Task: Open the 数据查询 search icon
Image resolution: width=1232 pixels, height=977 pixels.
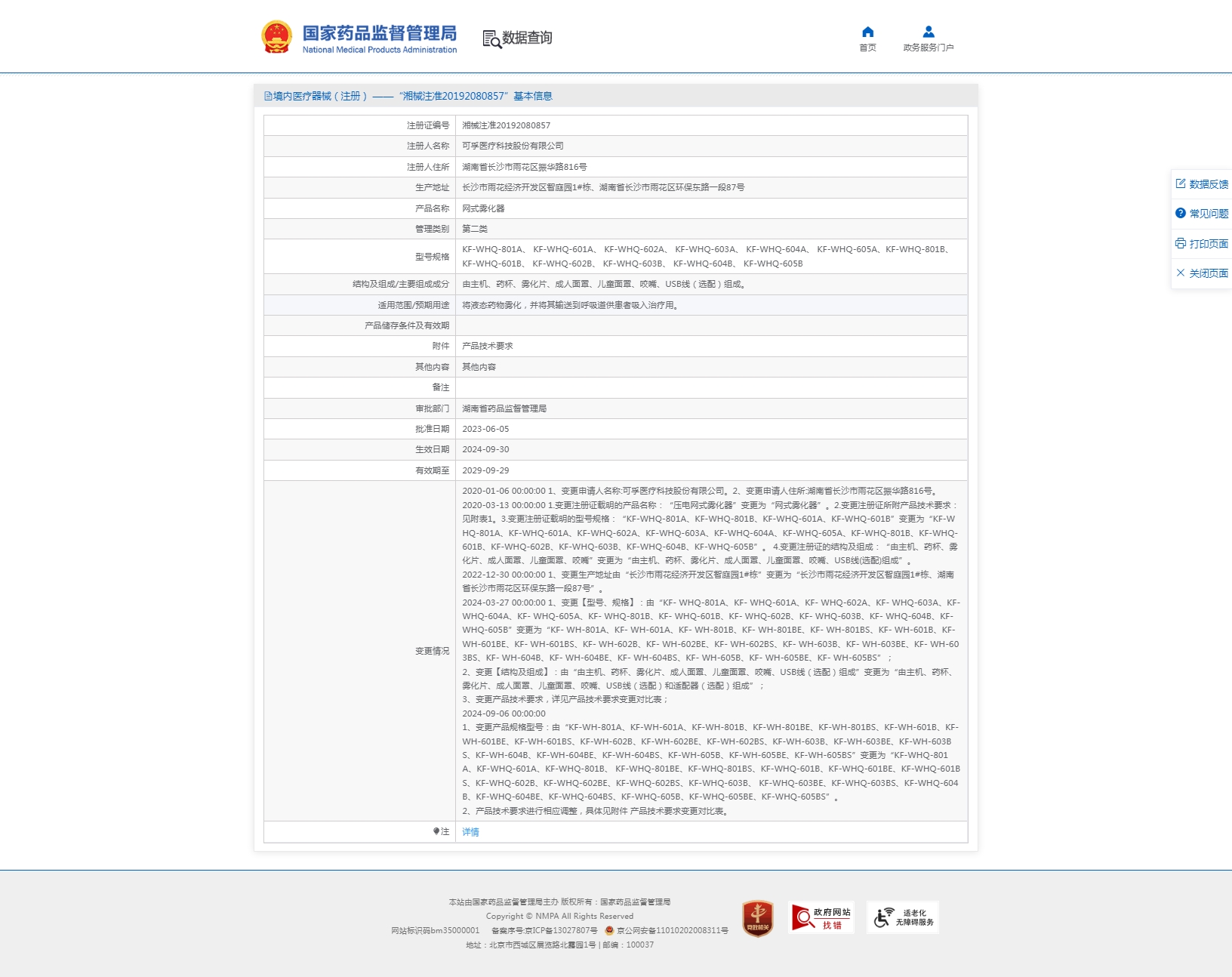Action: pyautogui.click(x=490, y=39)
